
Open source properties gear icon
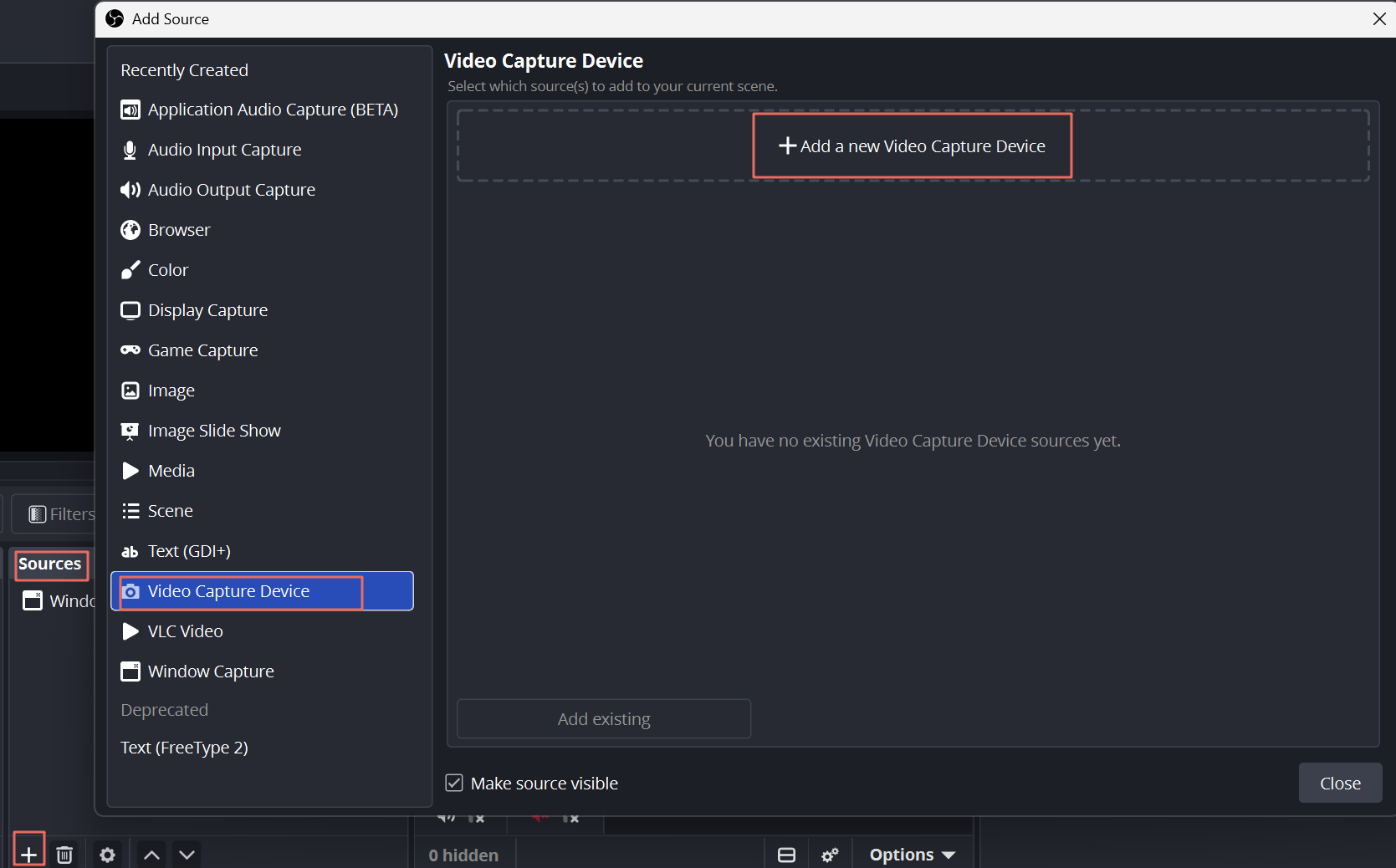tap(107, 855)
